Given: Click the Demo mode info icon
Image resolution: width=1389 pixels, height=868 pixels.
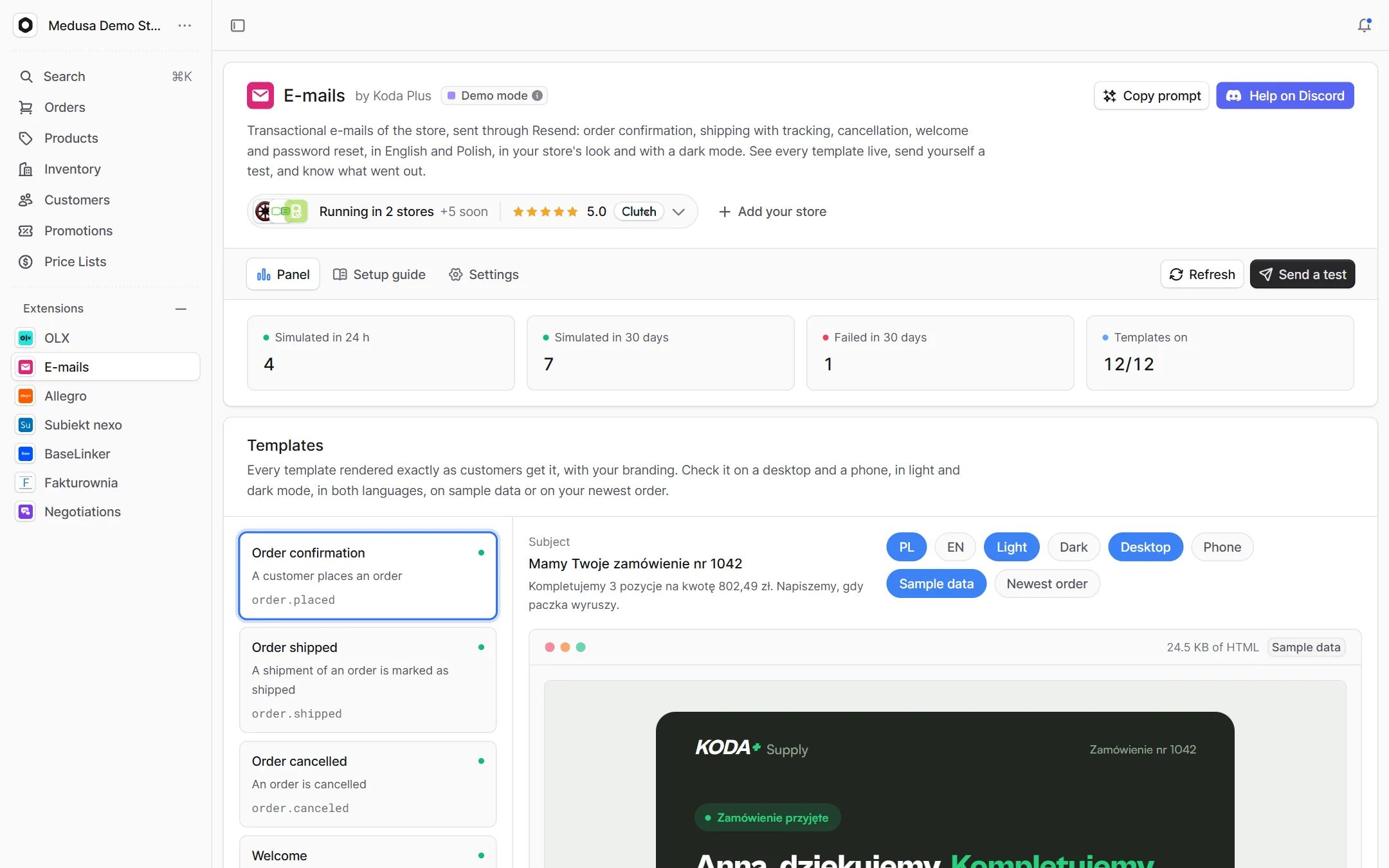Looking at the screenshot, I should [x=538, y=96].
